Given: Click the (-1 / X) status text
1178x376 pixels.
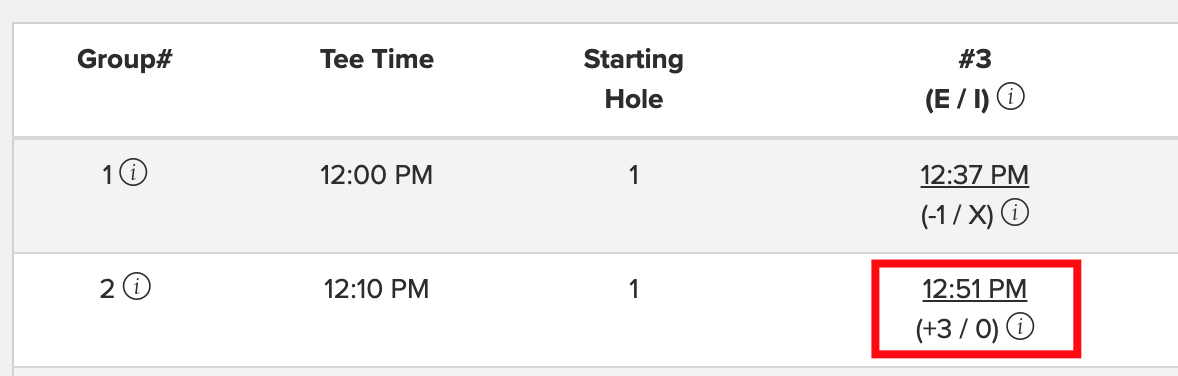Looking at the screenshot, I should coord(958,216).
